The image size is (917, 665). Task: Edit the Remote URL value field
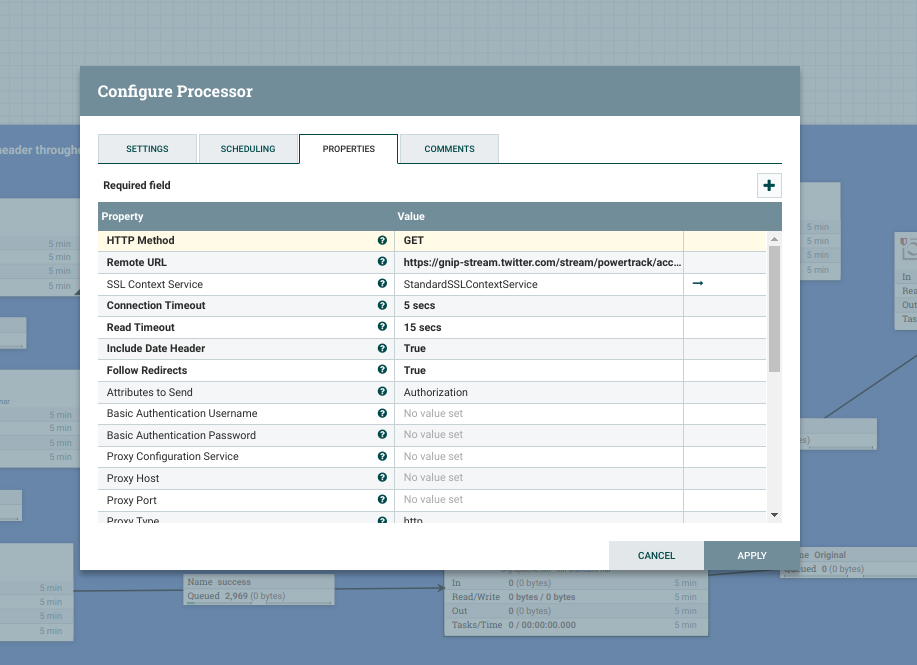[538, 262]
